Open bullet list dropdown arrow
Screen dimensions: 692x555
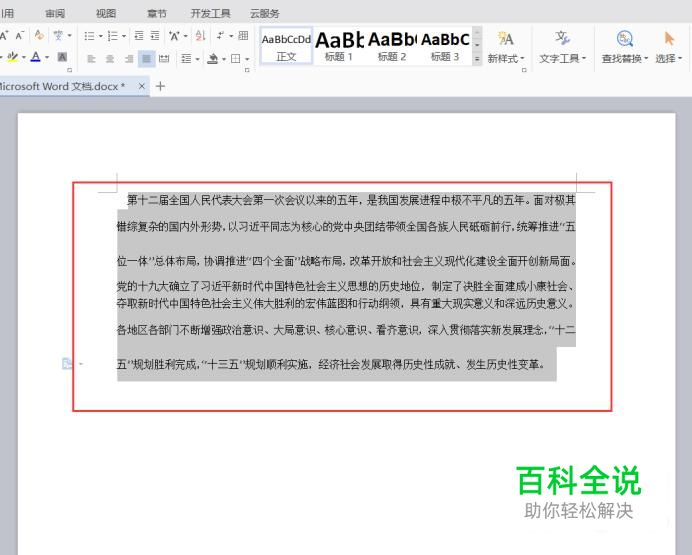click(x=100, y=36)
